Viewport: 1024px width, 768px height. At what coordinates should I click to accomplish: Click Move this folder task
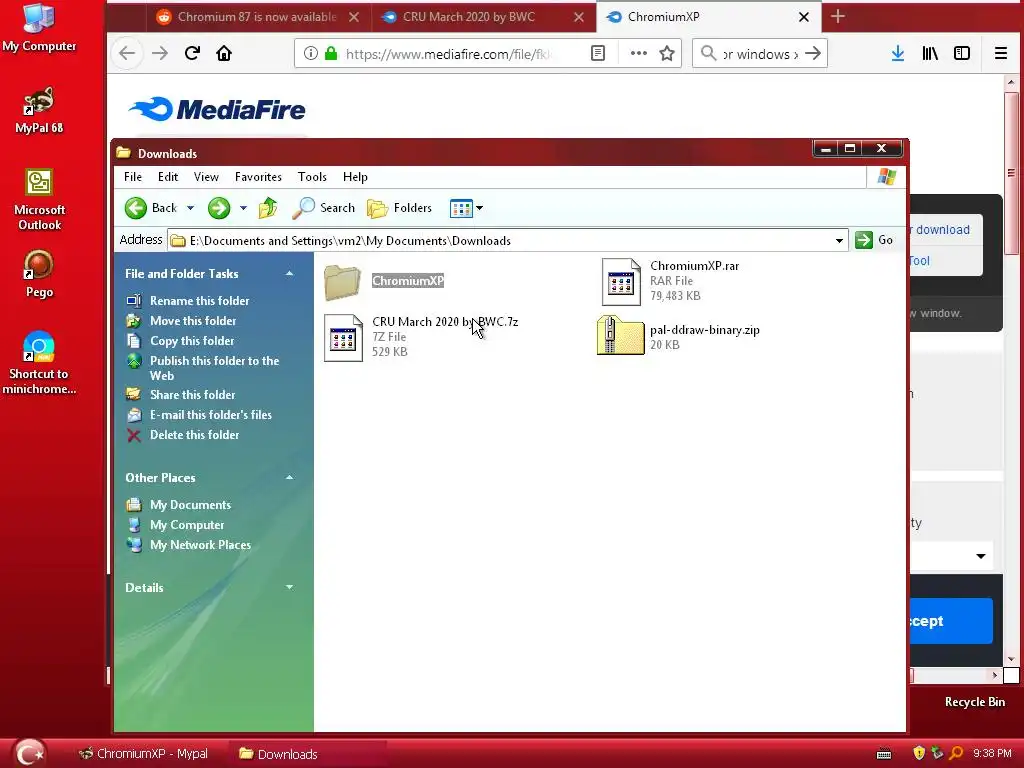click(x=182, y=321)
